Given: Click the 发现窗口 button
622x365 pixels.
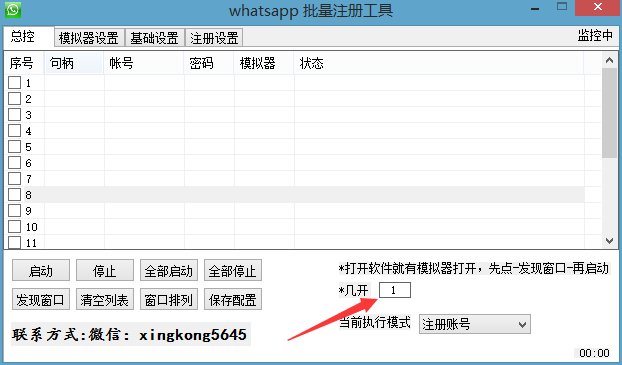Looking at the screenshot, I should [x=41, y=299].
